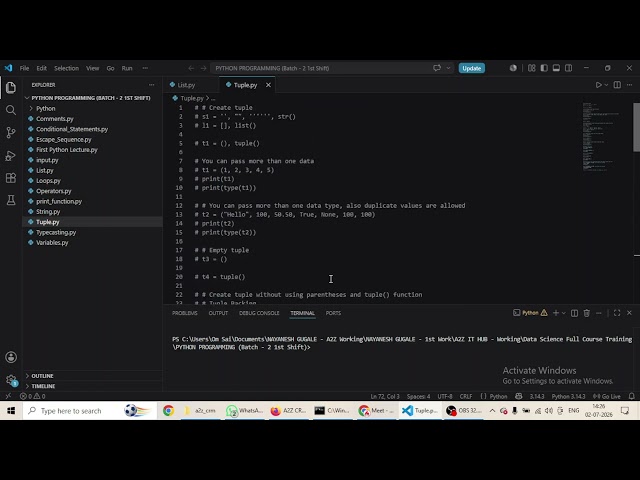Split the terminal panel
This screenshot has width=640, height=480.
(574, 313)
